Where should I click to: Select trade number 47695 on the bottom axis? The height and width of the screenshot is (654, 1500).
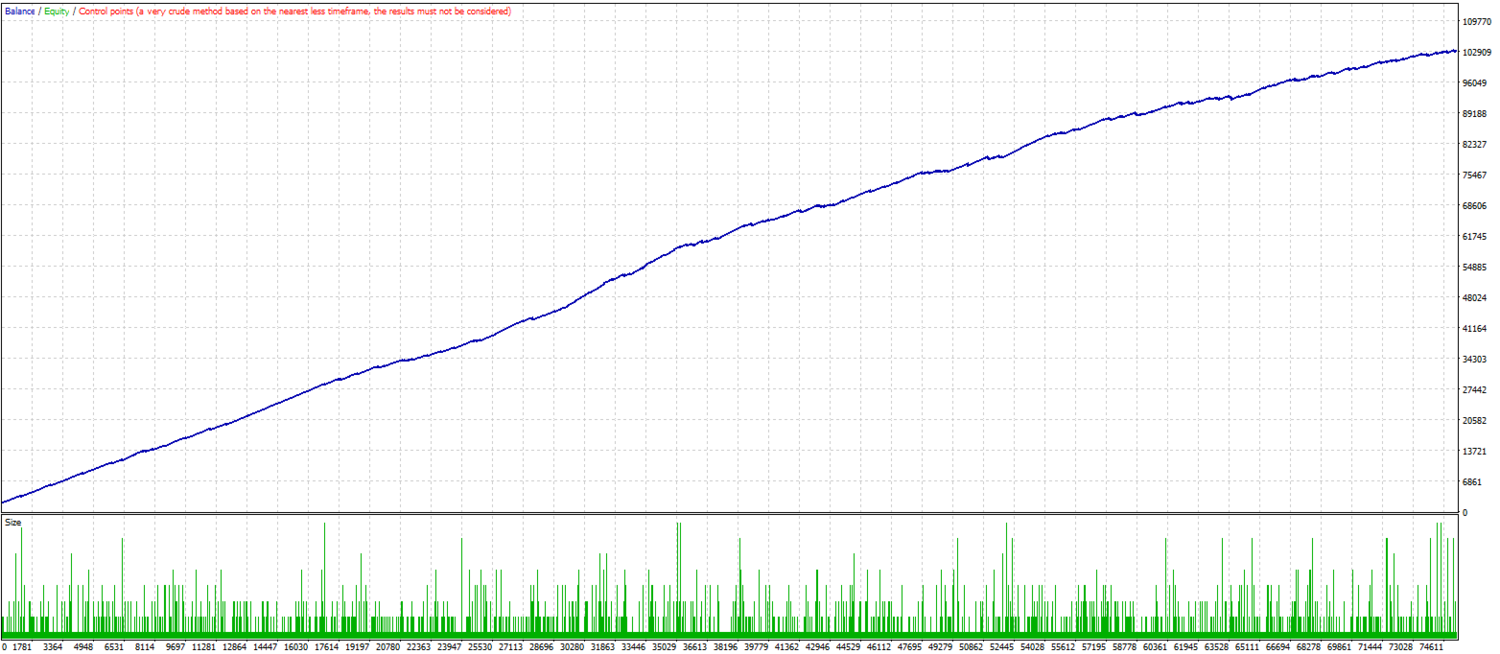click(x=910, y=647)
